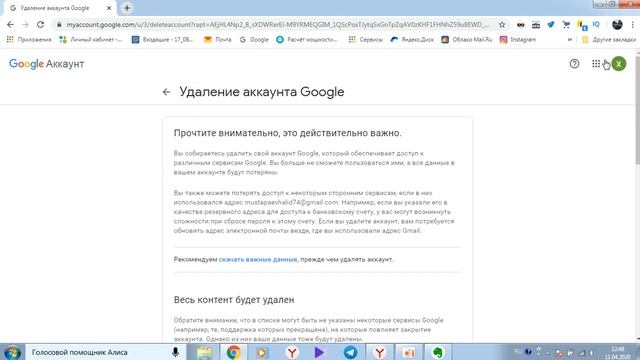
Task: Open the 'Облако Mail.Ru' bookmark
Action: click(467, 40)
